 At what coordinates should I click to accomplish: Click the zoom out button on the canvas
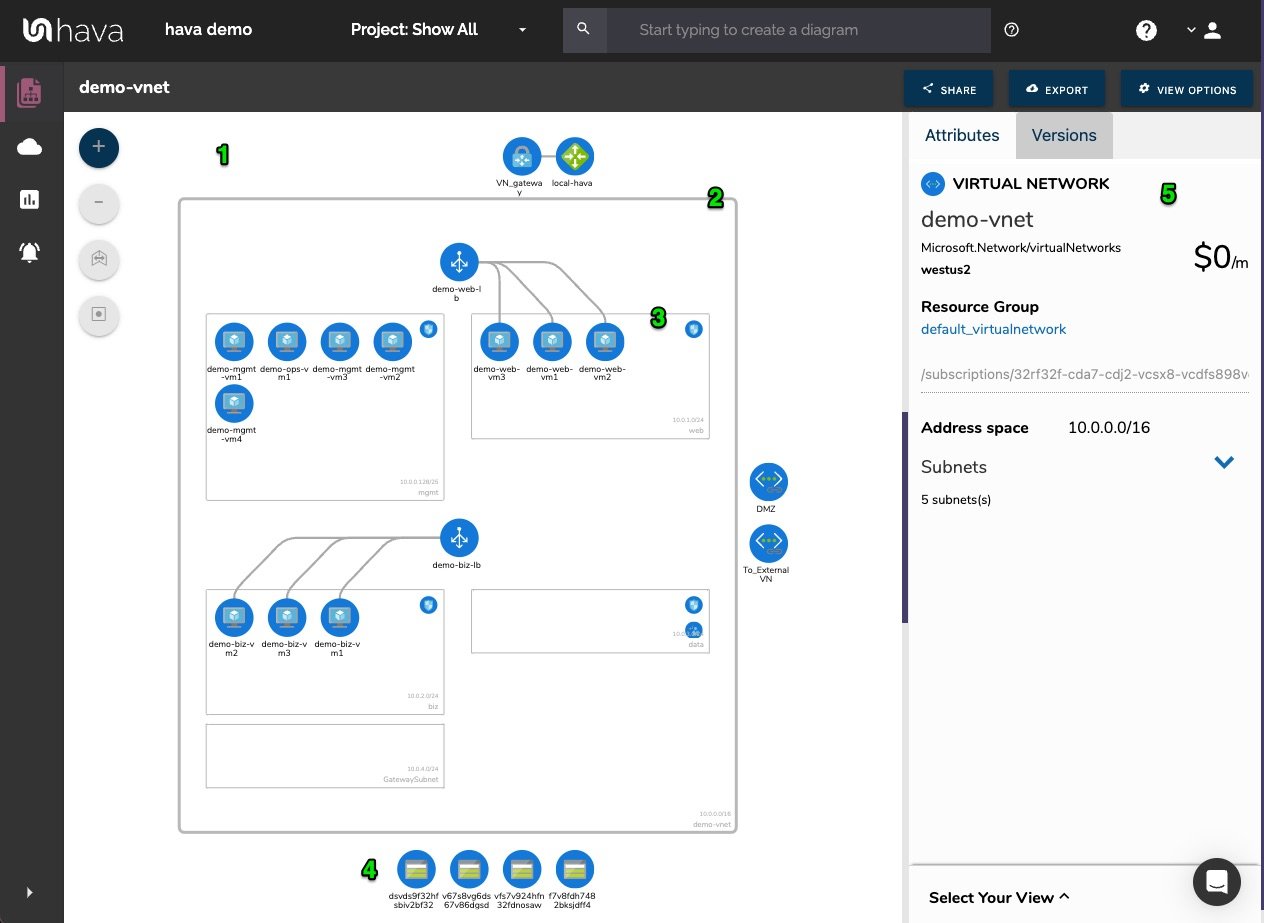[x=98, y=203]
